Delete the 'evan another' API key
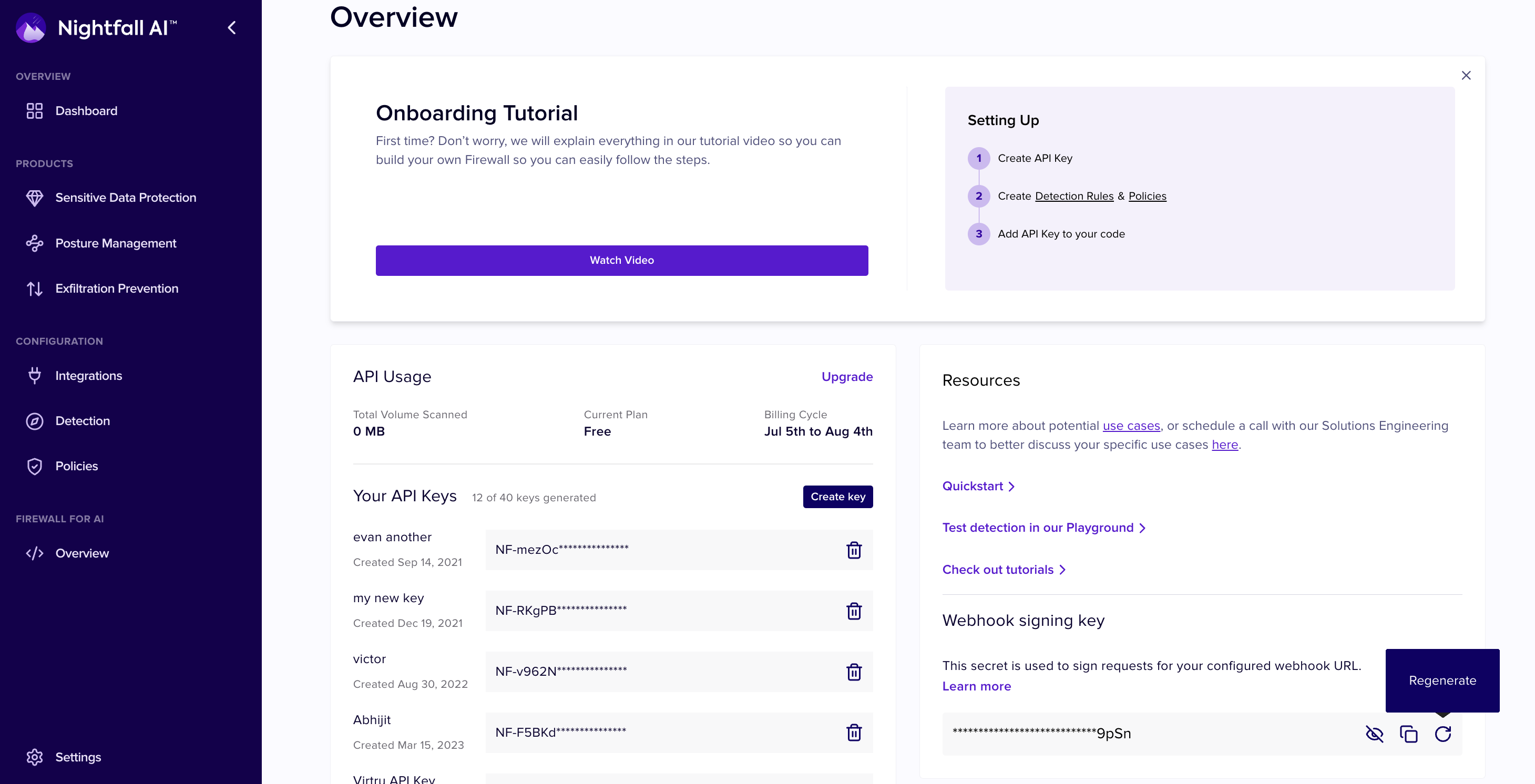 pos(853,550)
